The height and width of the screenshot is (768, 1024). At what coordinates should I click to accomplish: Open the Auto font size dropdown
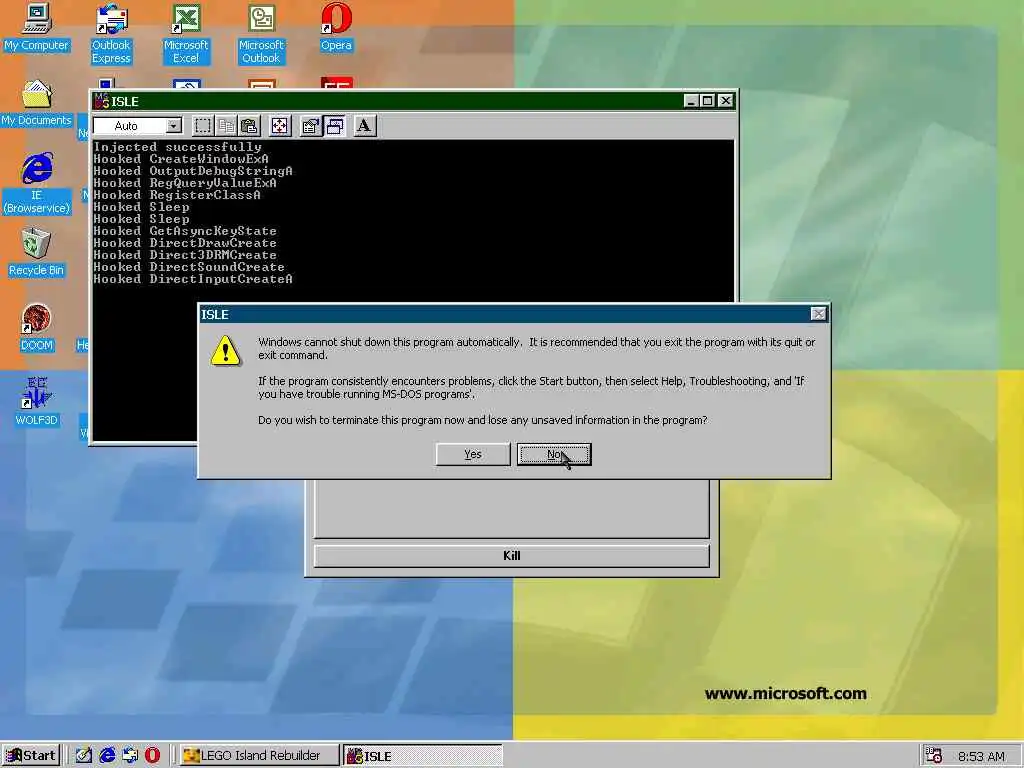[x=174, y=125]
